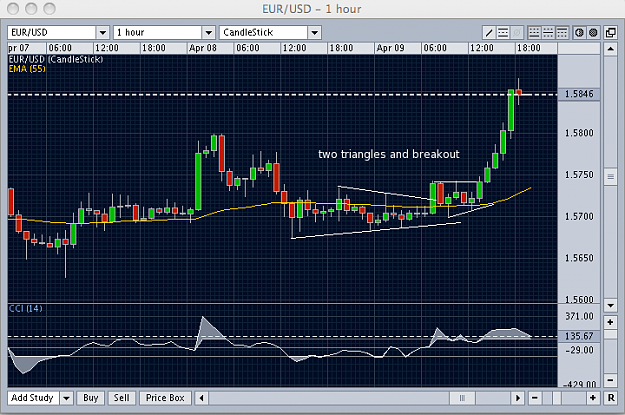Viewport: 625px width, 415px height.
Task: Open the CandleStick chart type dropdown arrow
Action: (314, 32)
